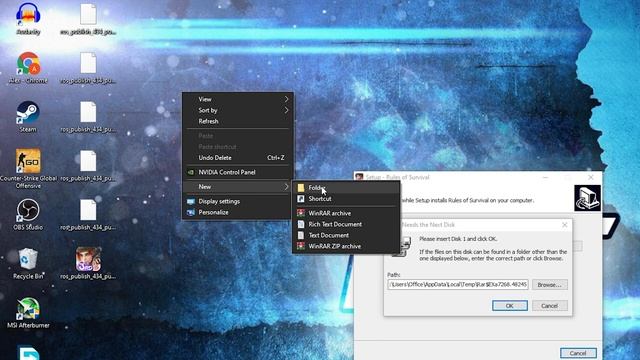Click the NVIDIA logo icon in context menu

point(191,172)
